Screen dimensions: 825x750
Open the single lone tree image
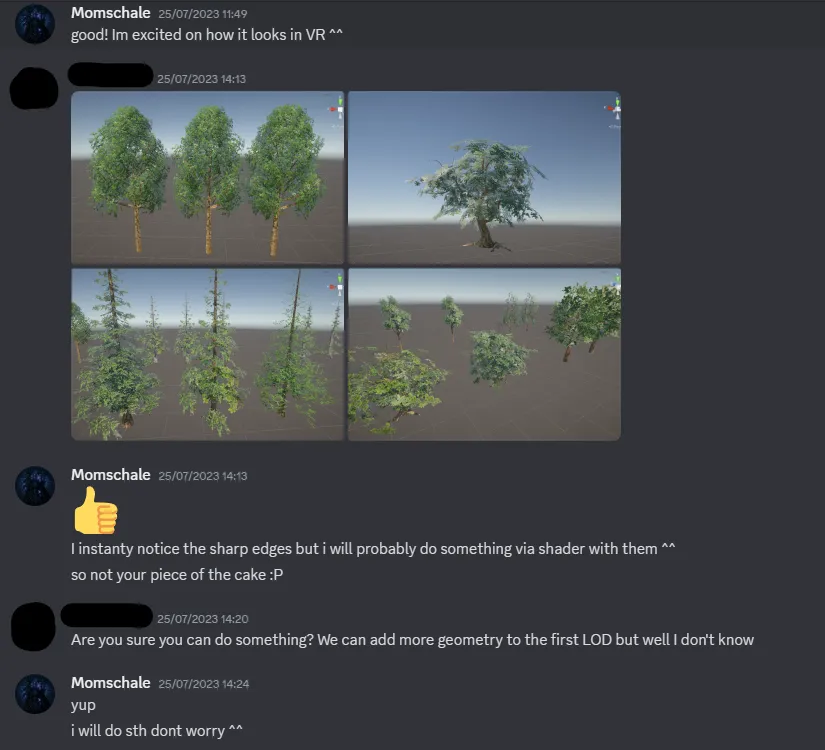tap(484, 177)
